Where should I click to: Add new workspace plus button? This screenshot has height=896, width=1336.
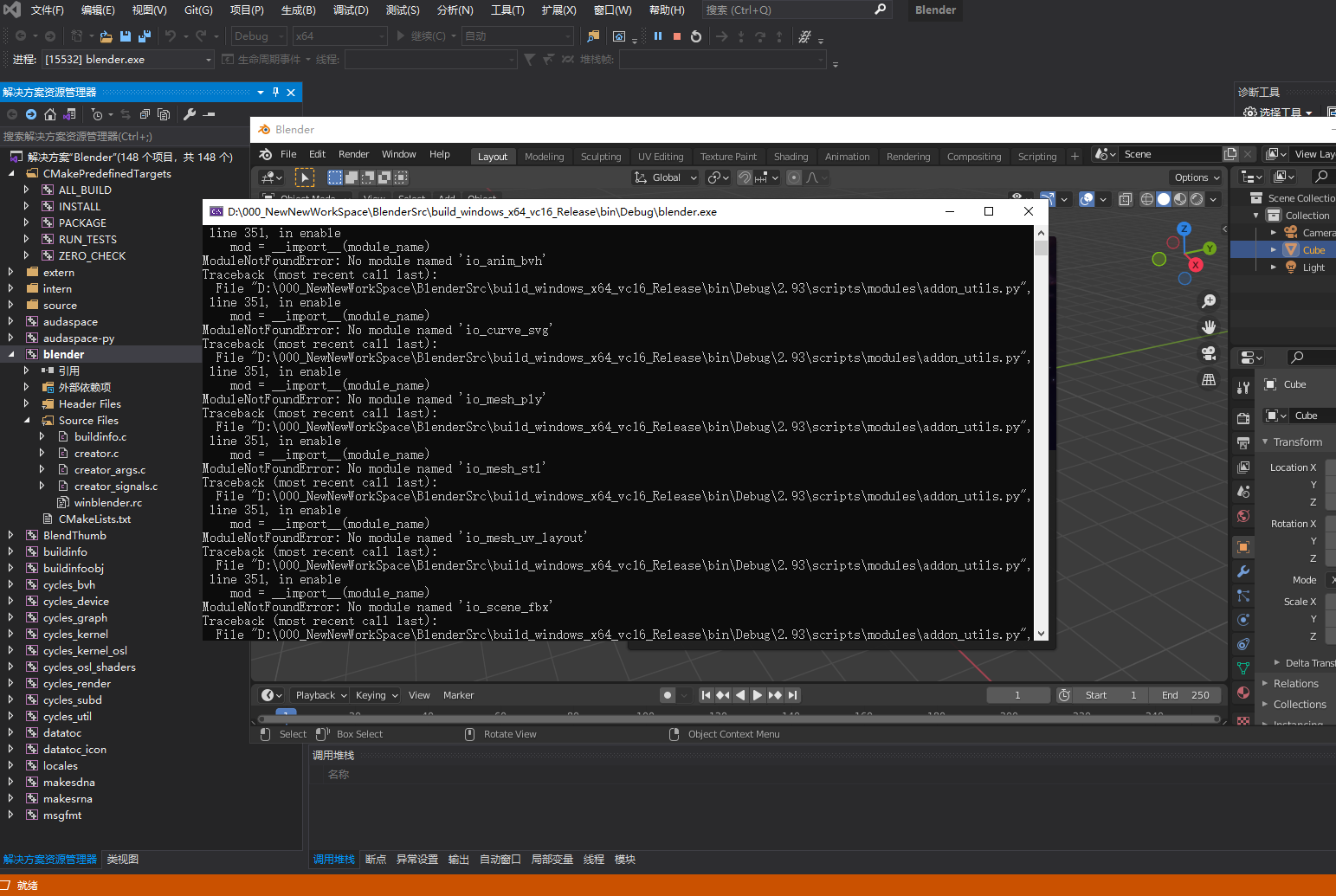coord(1075,157)
